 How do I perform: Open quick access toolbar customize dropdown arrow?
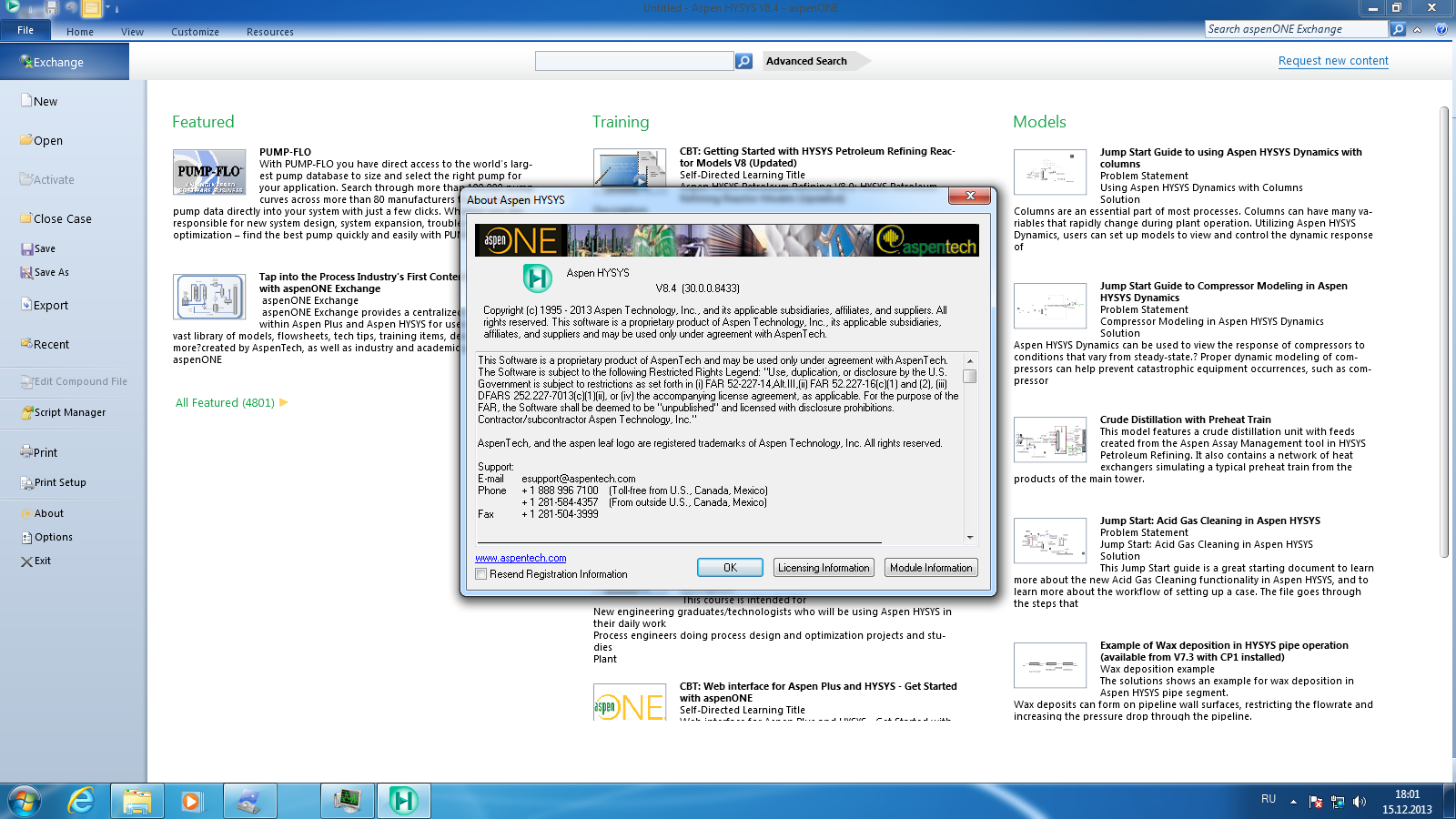(x=107, y=8)
